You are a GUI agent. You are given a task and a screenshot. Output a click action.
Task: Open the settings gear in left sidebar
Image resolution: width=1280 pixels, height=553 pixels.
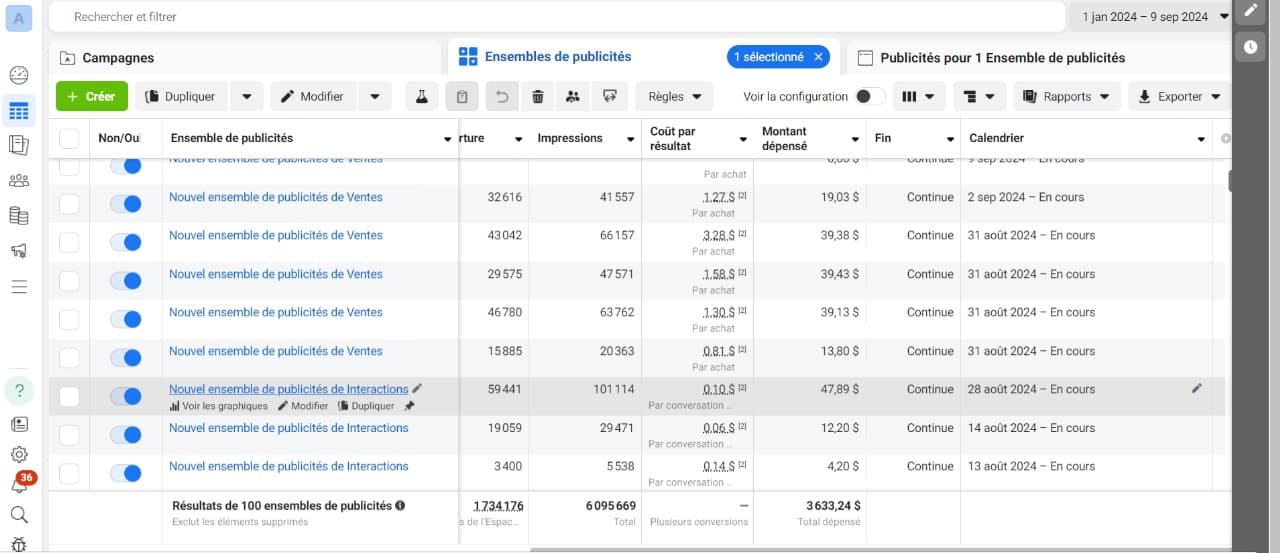pyautogui.click(x=18, y=453)
